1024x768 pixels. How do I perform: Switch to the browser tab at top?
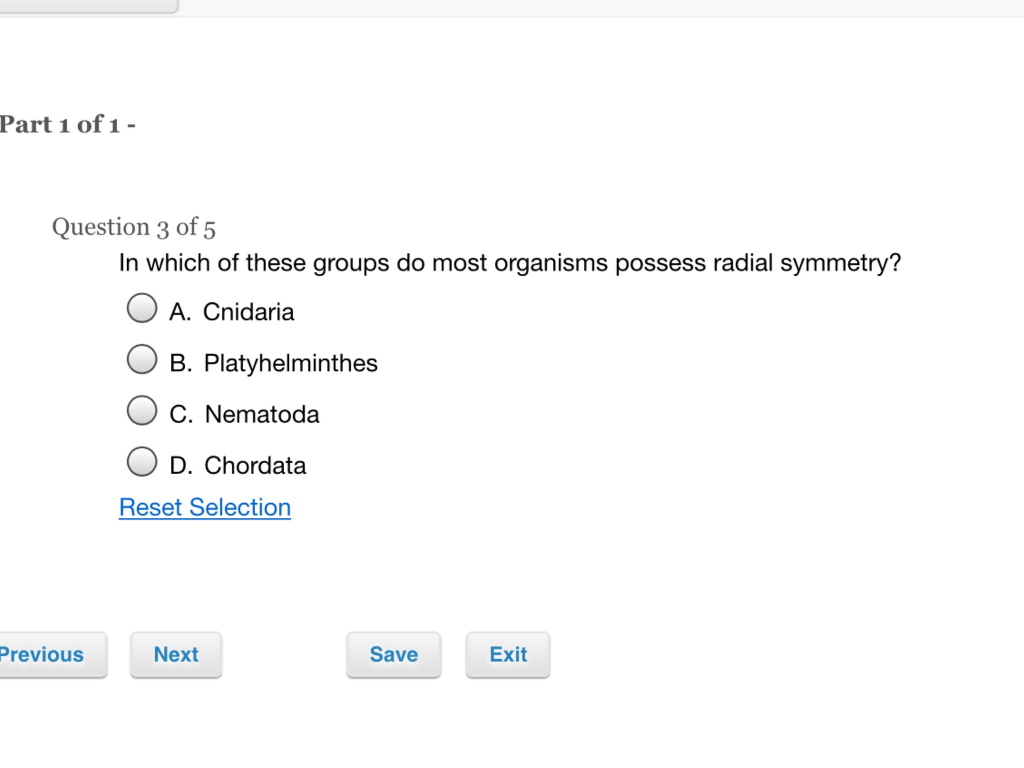(x=85, y=6)
